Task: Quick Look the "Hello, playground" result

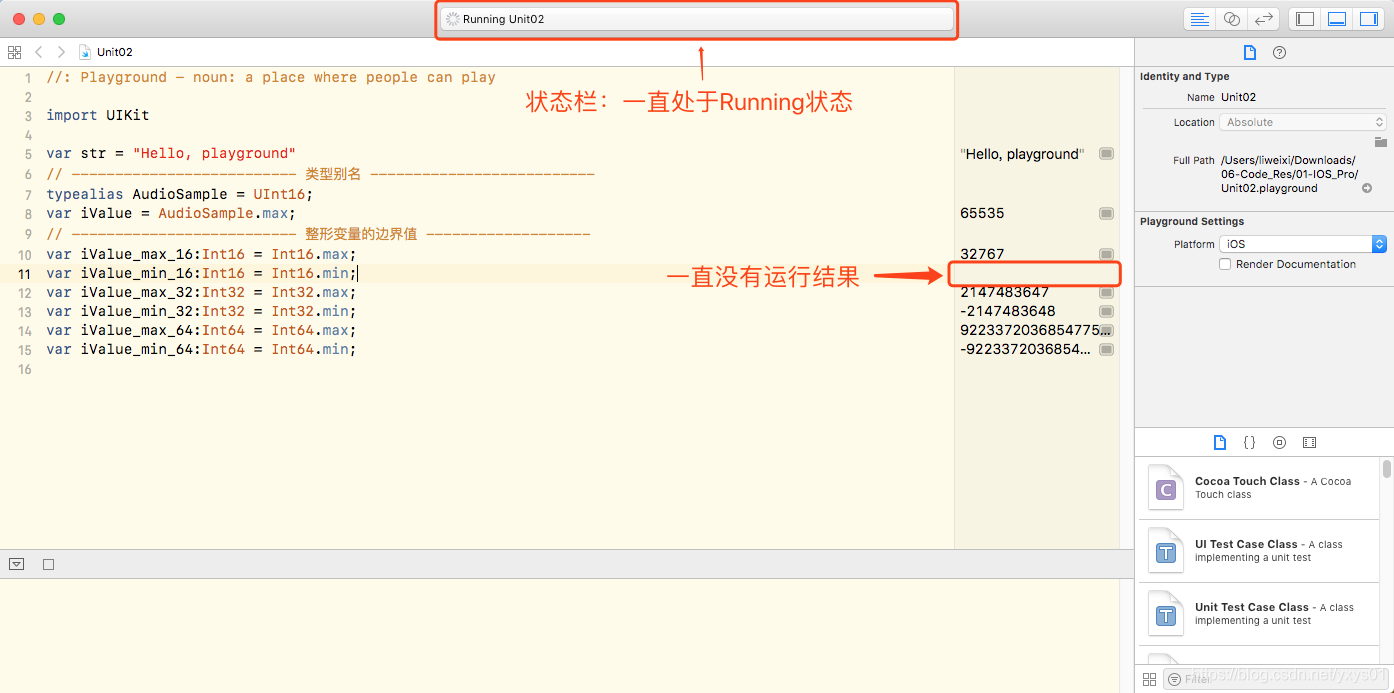Action: coord(1106,154)
